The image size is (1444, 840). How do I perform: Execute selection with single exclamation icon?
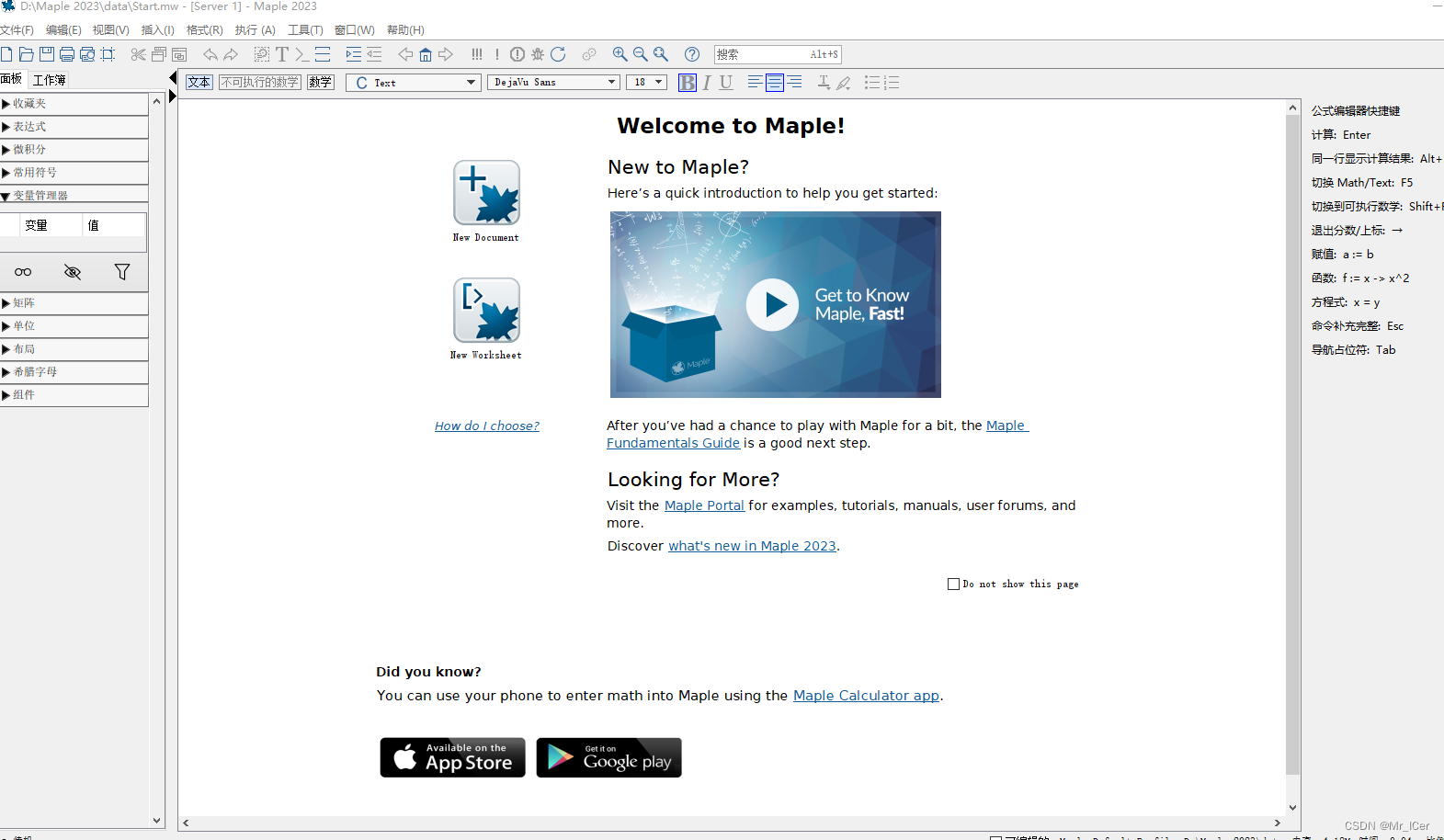pyautogui.click(x=497, y=54)
